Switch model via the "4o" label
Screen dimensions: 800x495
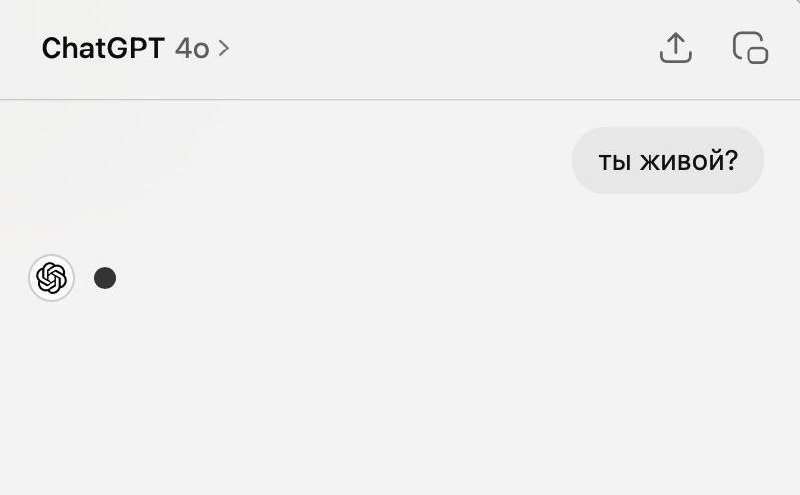click(x=192, y=48)
